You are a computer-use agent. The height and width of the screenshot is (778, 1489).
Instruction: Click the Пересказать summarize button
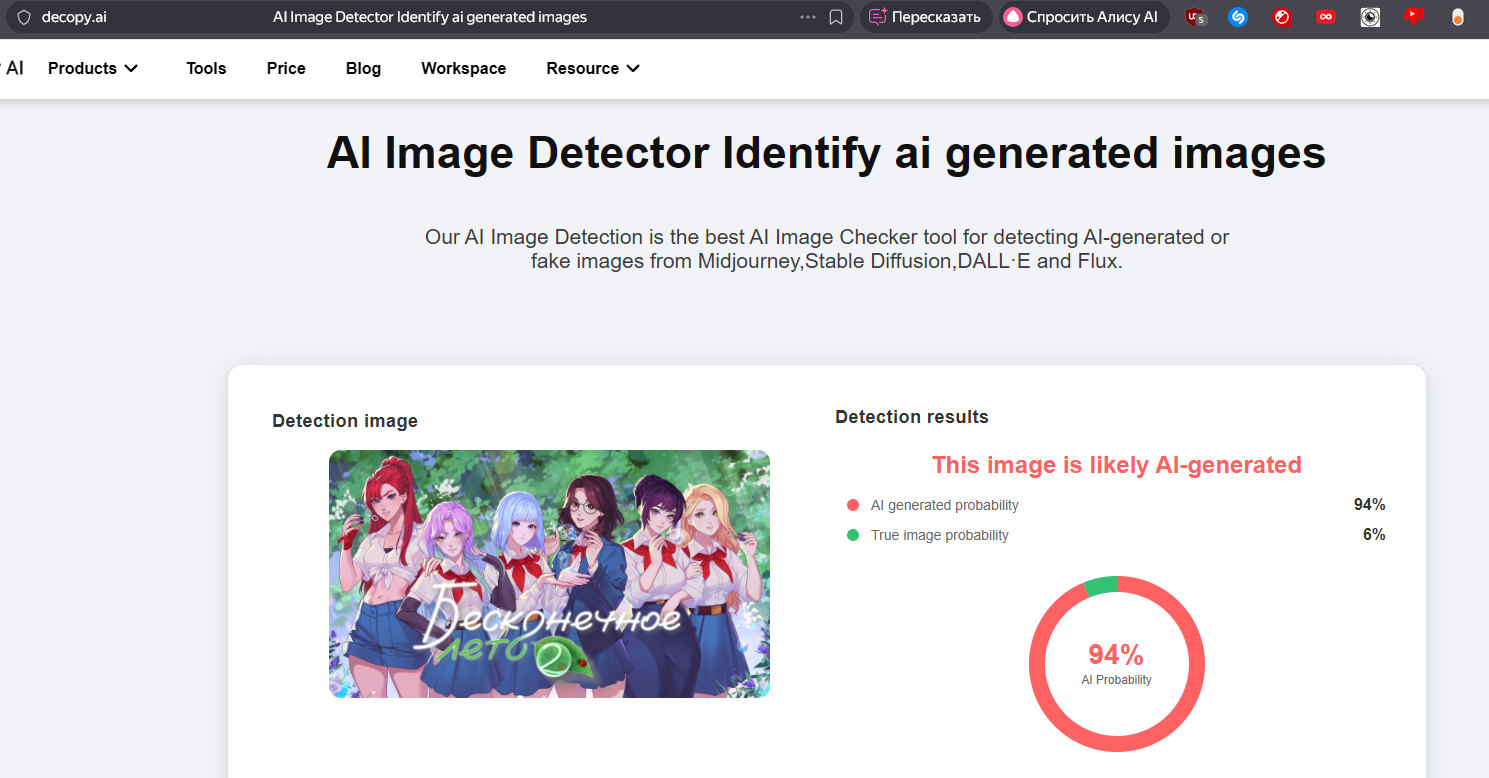click(925, 17)
